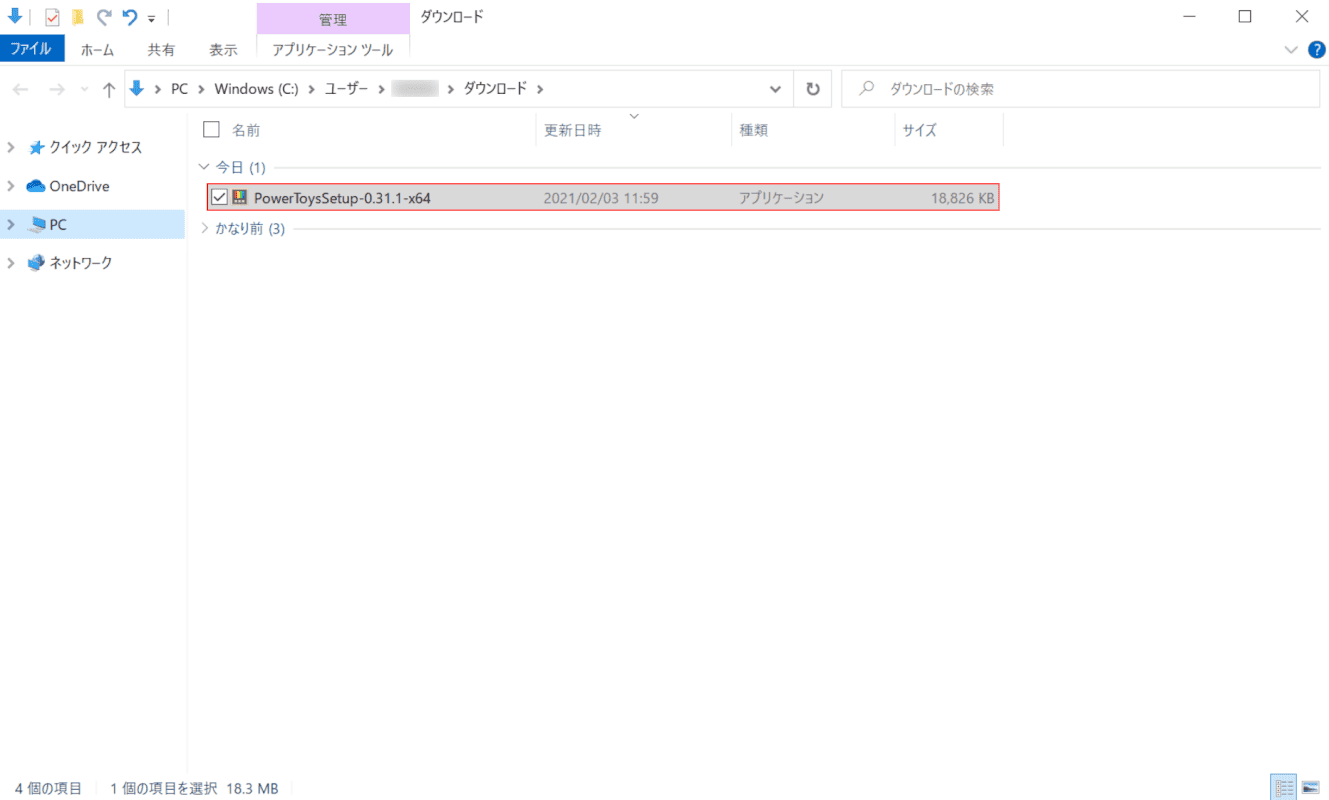Expand the かなり前 (3) group
1329x800 pixels.
pyautogui.click(x=205, y=229)
